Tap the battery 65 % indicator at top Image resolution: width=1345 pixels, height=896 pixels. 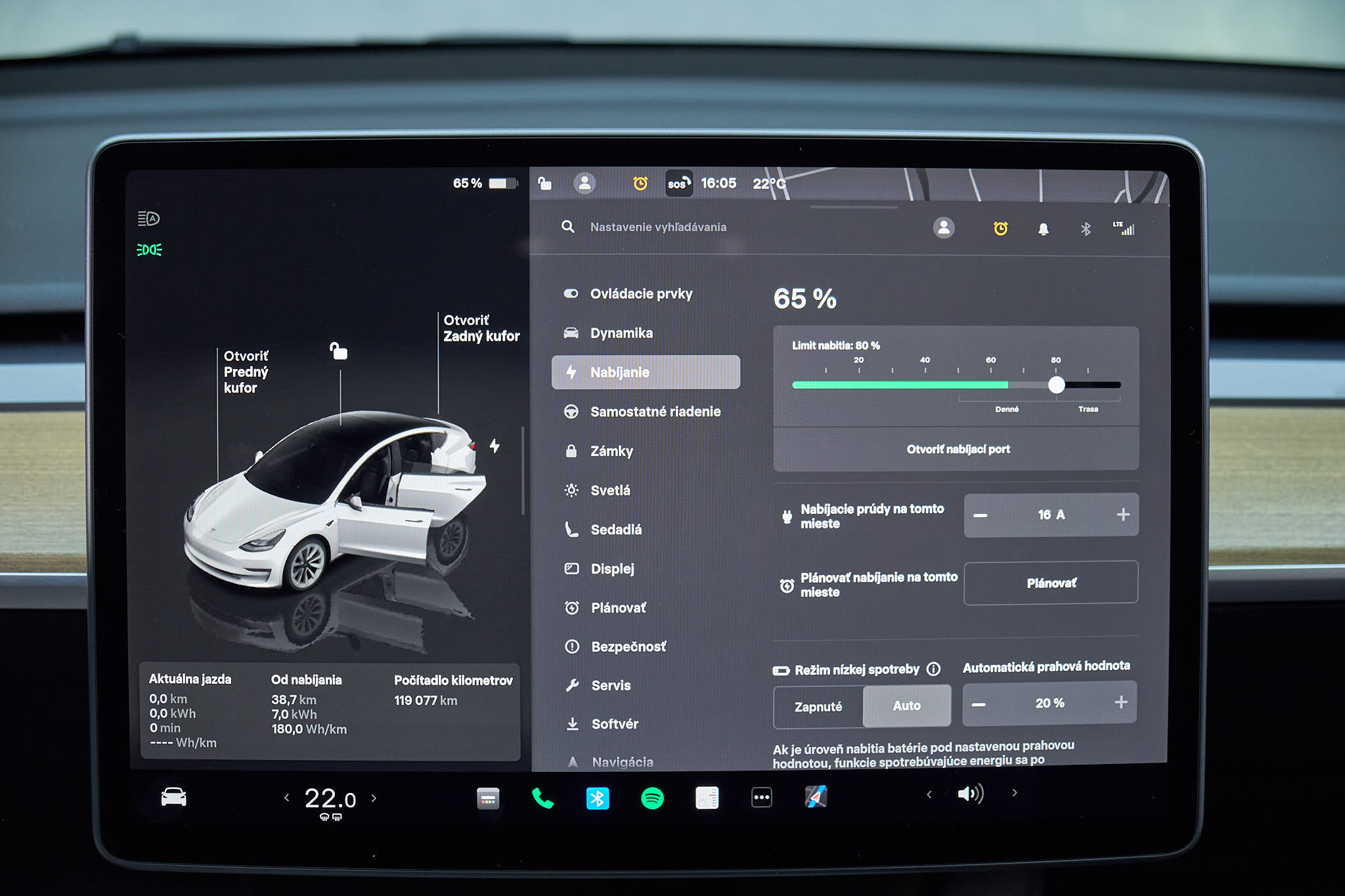click(x=485, y=183)
